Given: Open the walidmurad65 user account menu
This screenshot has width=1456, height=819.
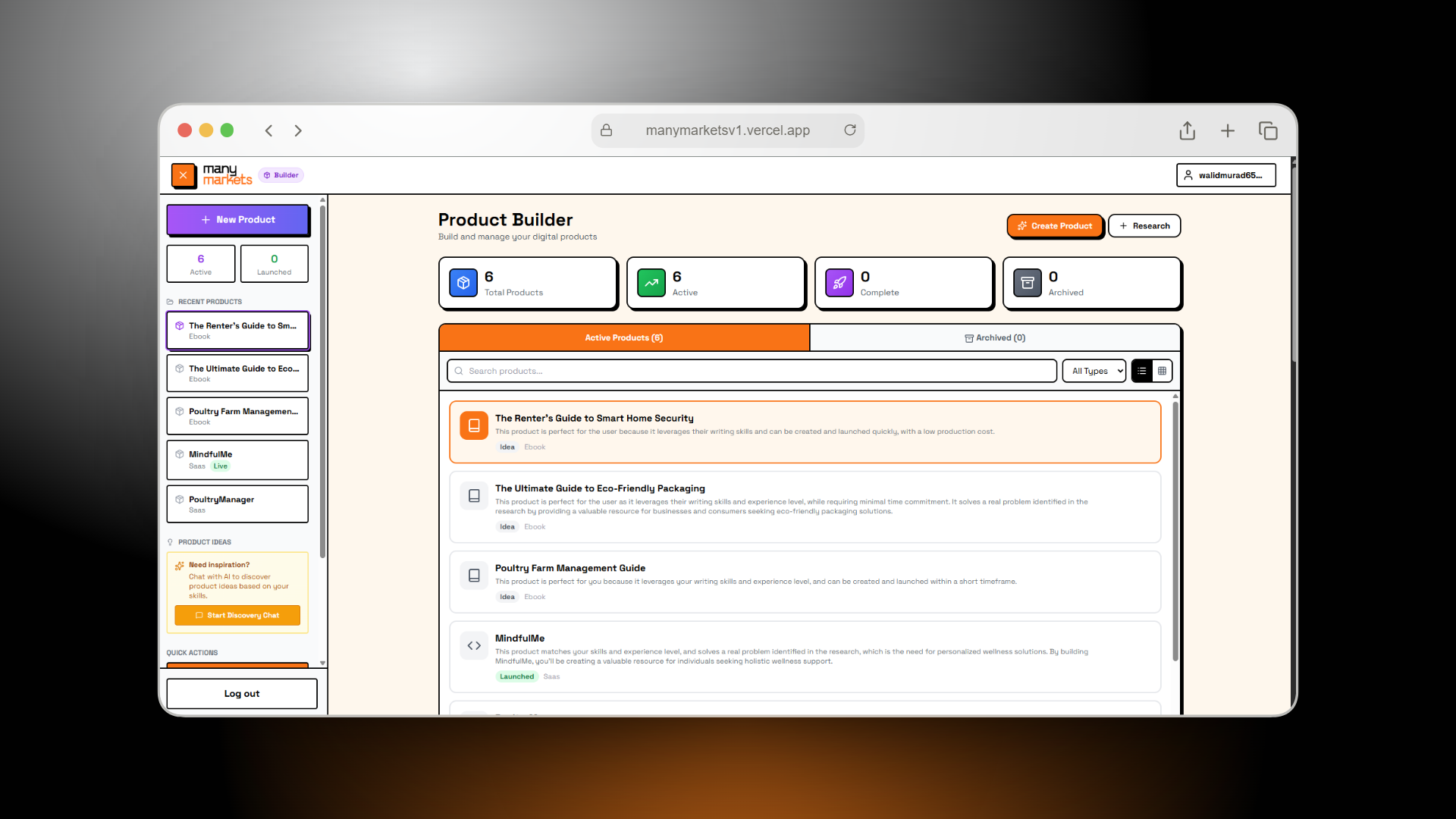Looking at the screenshot, I should (1225, 175).
